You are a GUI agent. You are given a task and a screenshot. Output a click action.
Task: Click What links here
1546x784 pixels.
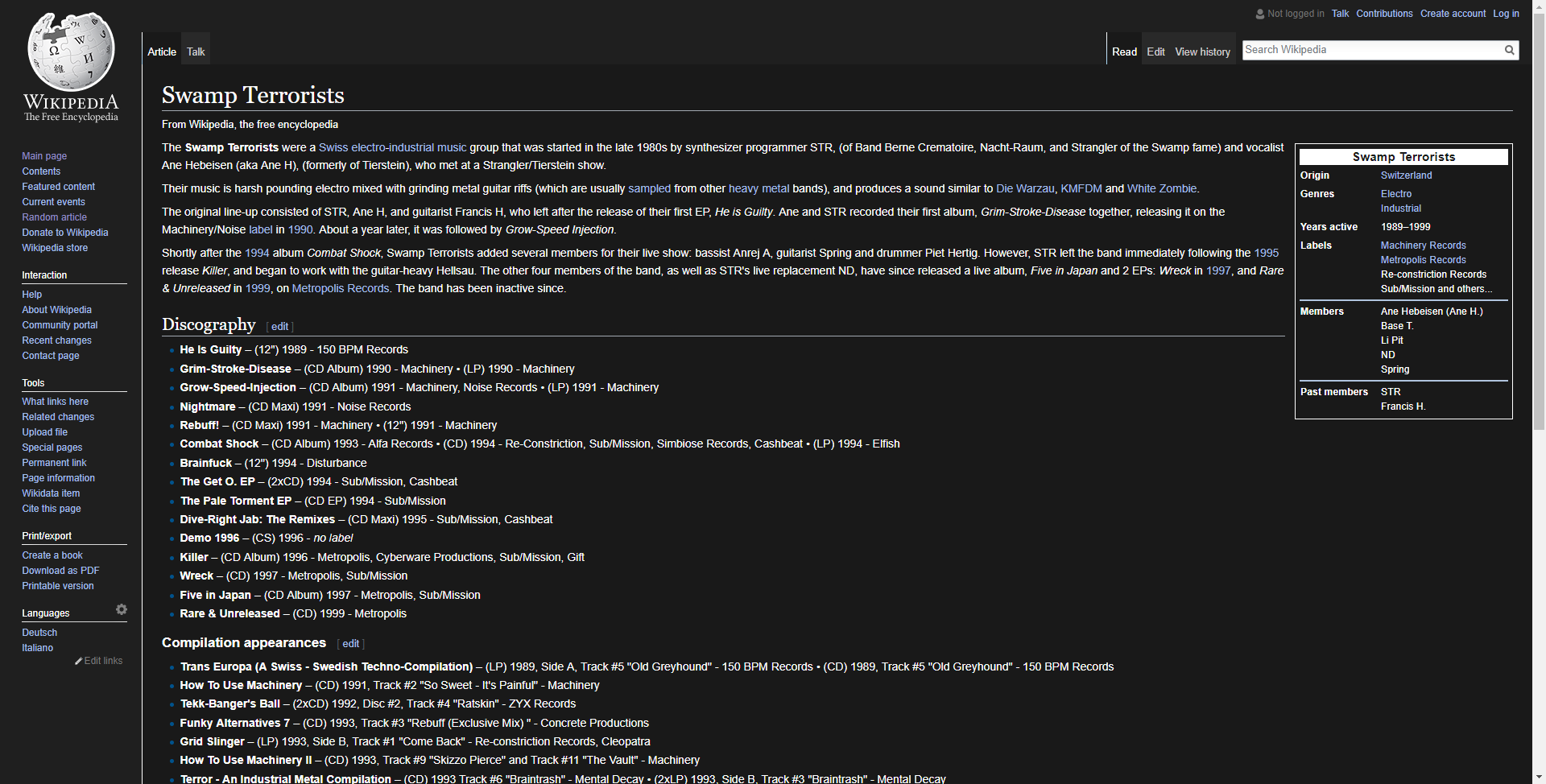coord(55,402)
